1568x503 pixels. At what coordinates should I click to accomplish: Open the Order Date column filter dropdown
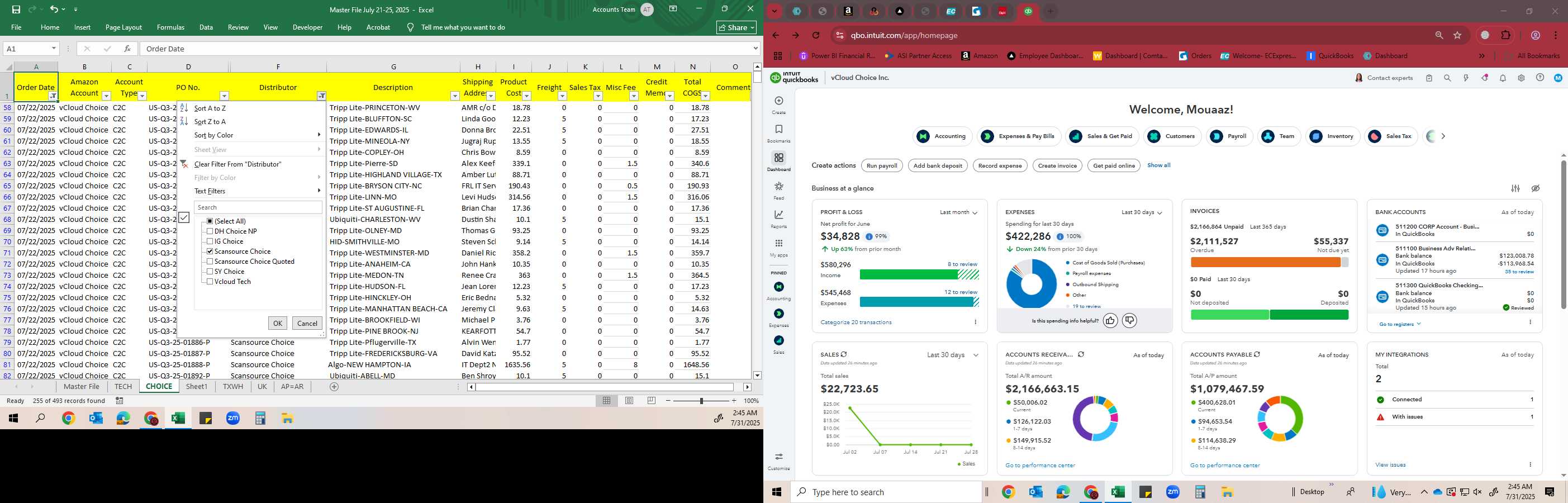coord(53,96)
